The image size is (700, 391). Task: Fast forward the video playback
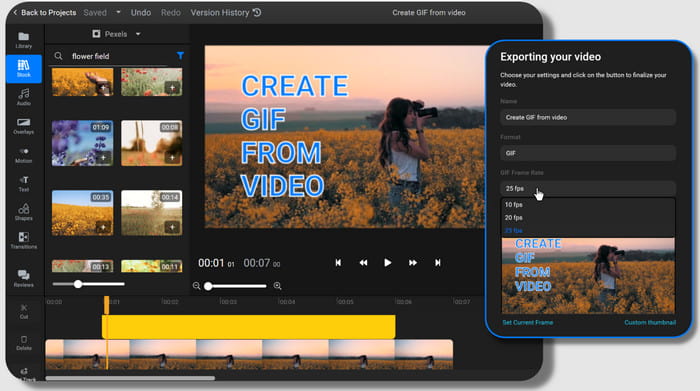click(413, 263)
